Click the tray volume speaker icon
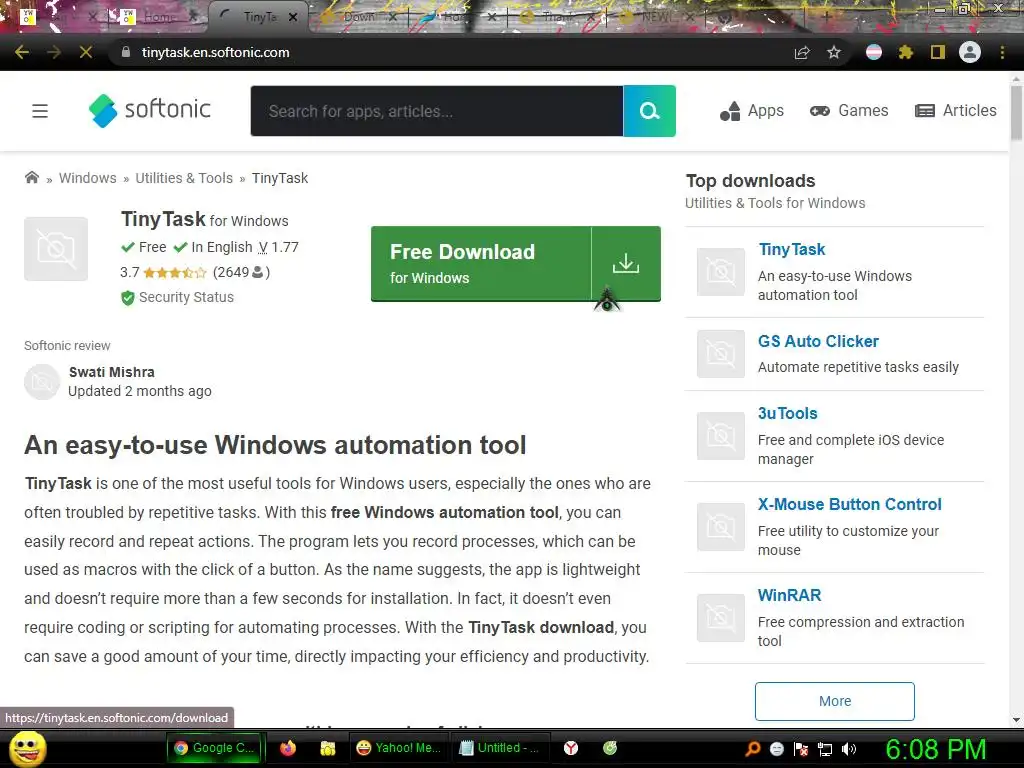 coord(849,749)
